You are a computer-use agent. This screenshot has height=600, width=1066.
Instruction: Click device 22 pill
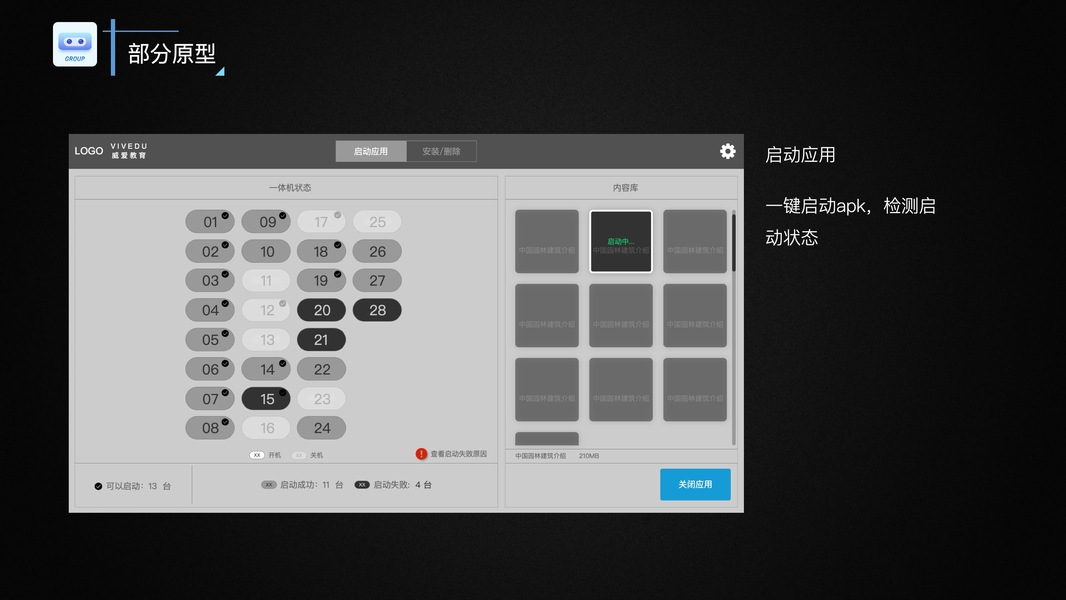(x=322, y=369)
